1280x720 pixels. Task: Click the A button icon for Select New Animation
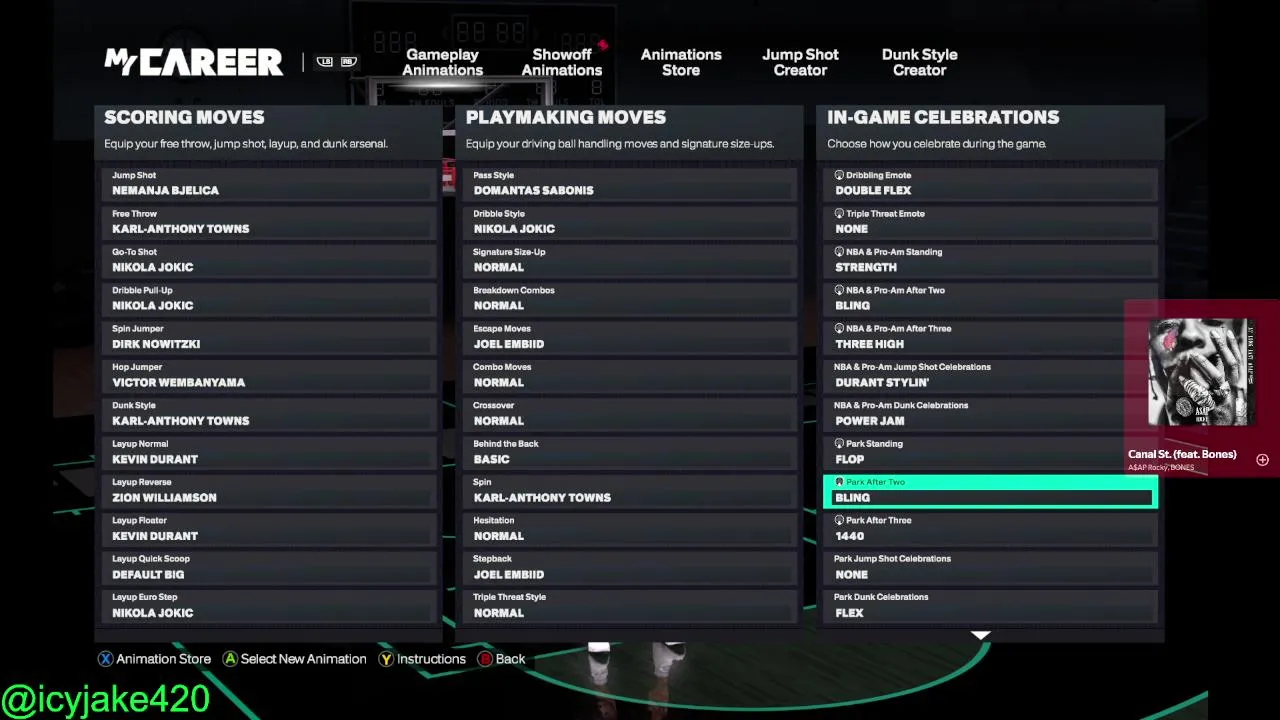(x=230, y=659)
